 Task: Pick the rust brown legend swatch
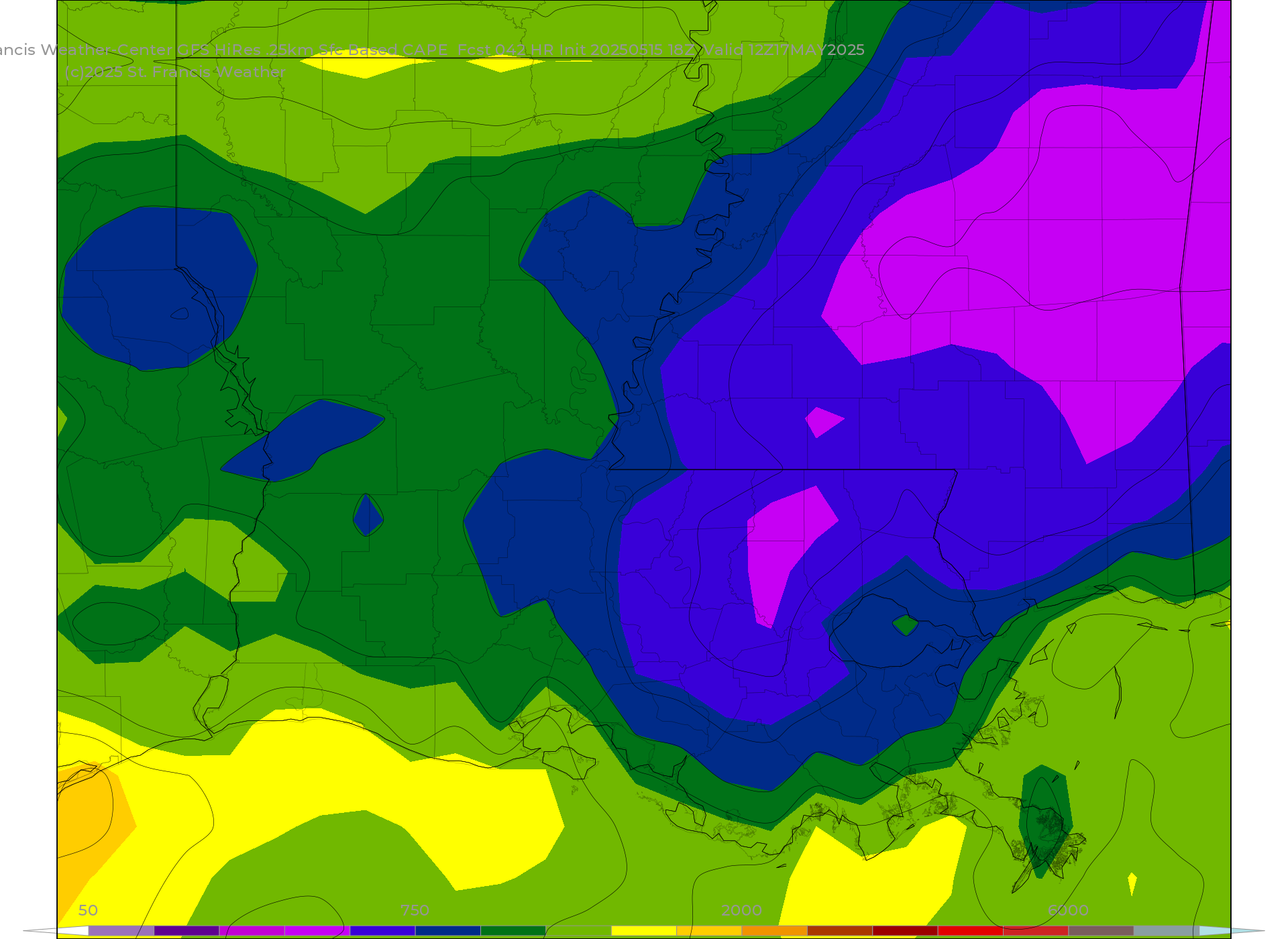coord(839,931)
